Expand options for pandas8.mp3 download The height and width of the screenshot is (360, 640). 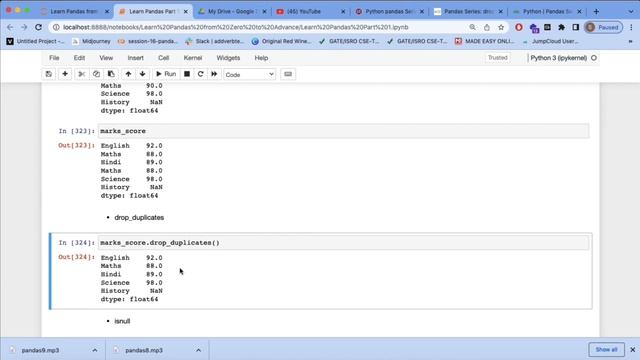point(198,350)
